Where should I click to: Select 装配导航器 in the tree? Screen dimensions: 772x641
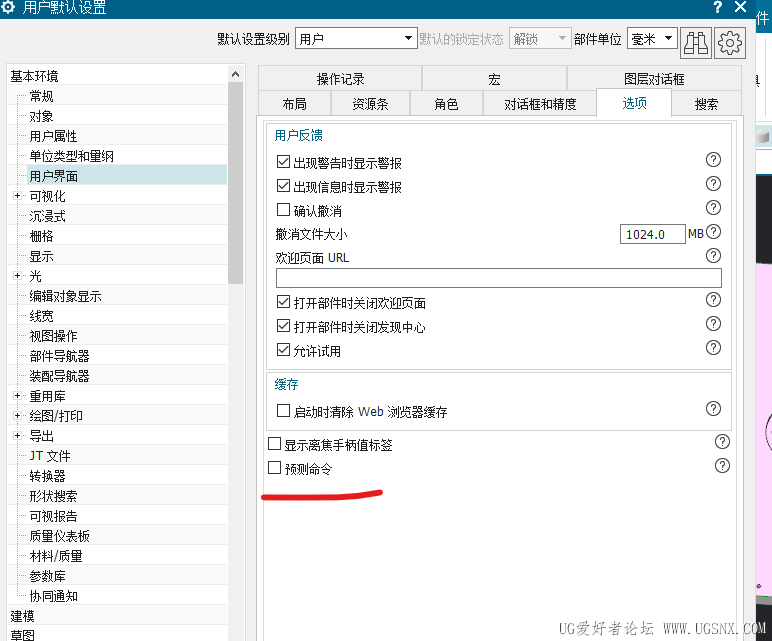[59, 376]
